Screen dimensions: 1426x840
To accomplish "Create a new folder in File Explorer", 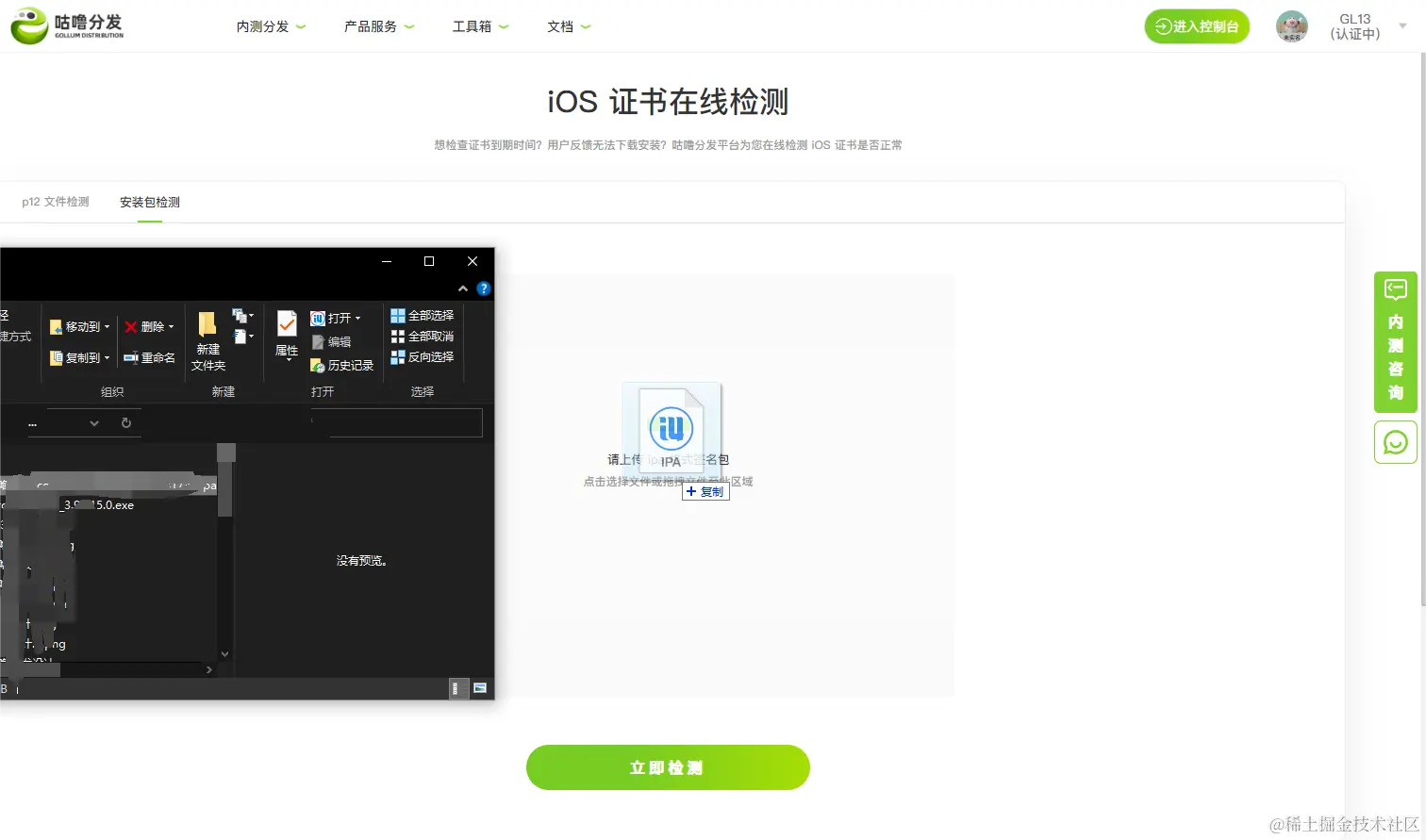I will click(x=207, y=341).
